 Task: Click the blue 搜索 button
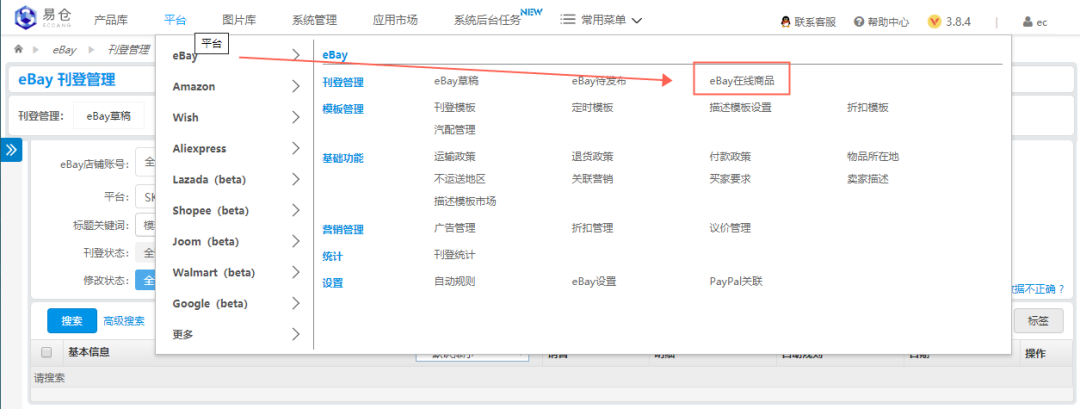(x=72, y=321)
